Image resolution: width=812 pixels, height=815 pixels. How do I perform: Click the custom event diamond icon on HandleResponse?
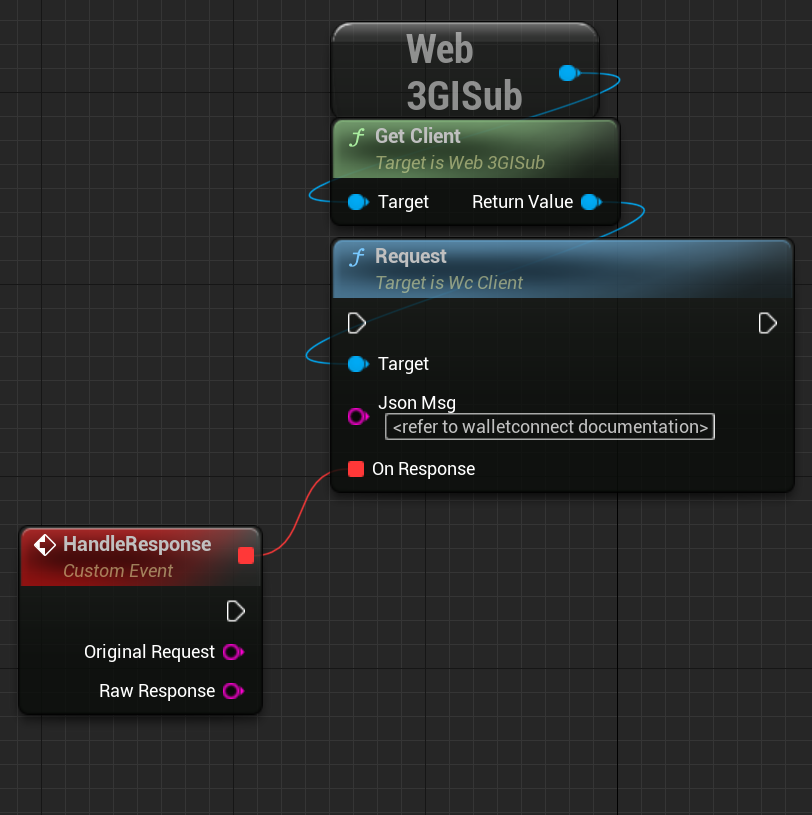pos(44,545)
